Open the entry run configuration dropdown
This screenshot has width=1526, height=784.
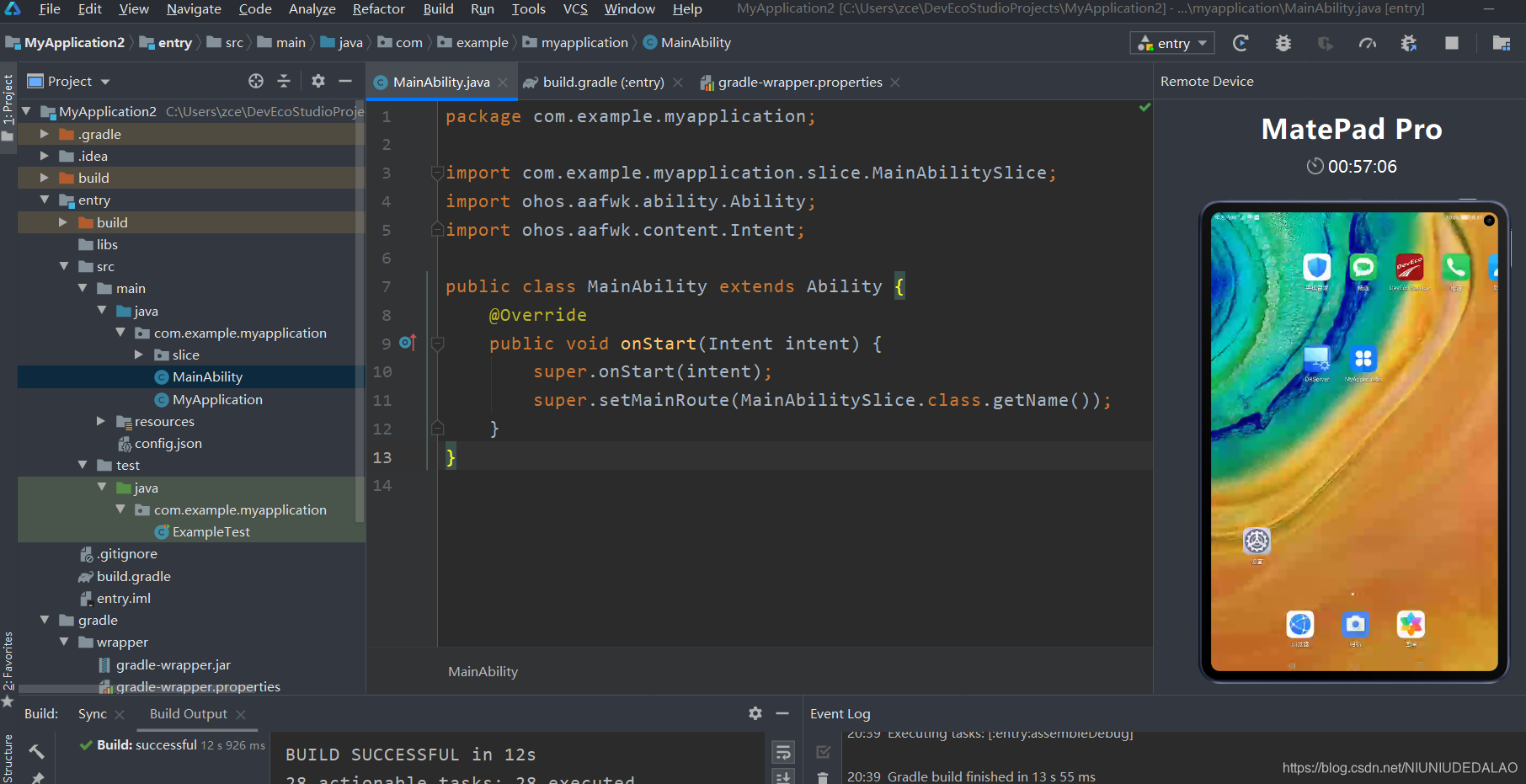1172,43
